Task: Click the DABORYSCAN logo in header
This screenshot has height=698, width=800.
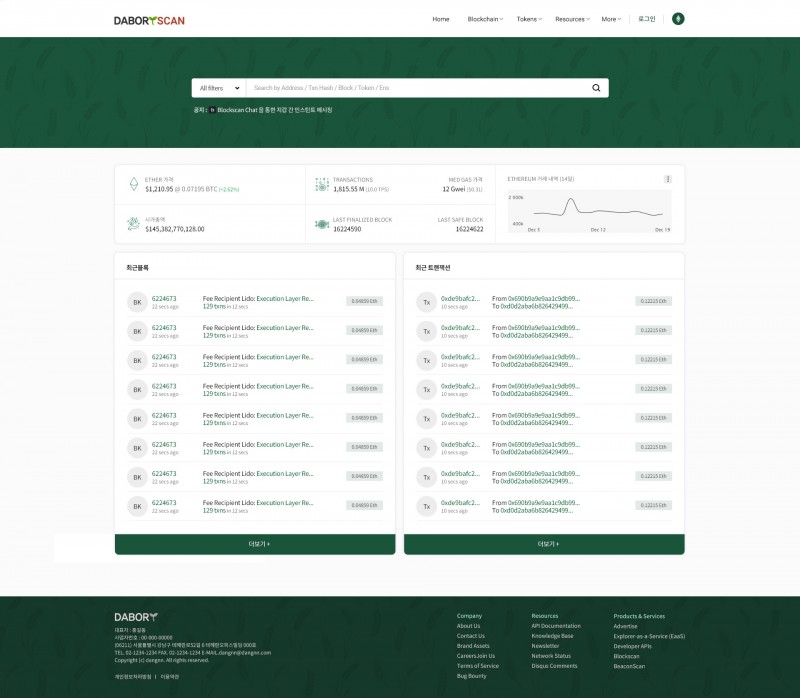Action: click(149, 19)
